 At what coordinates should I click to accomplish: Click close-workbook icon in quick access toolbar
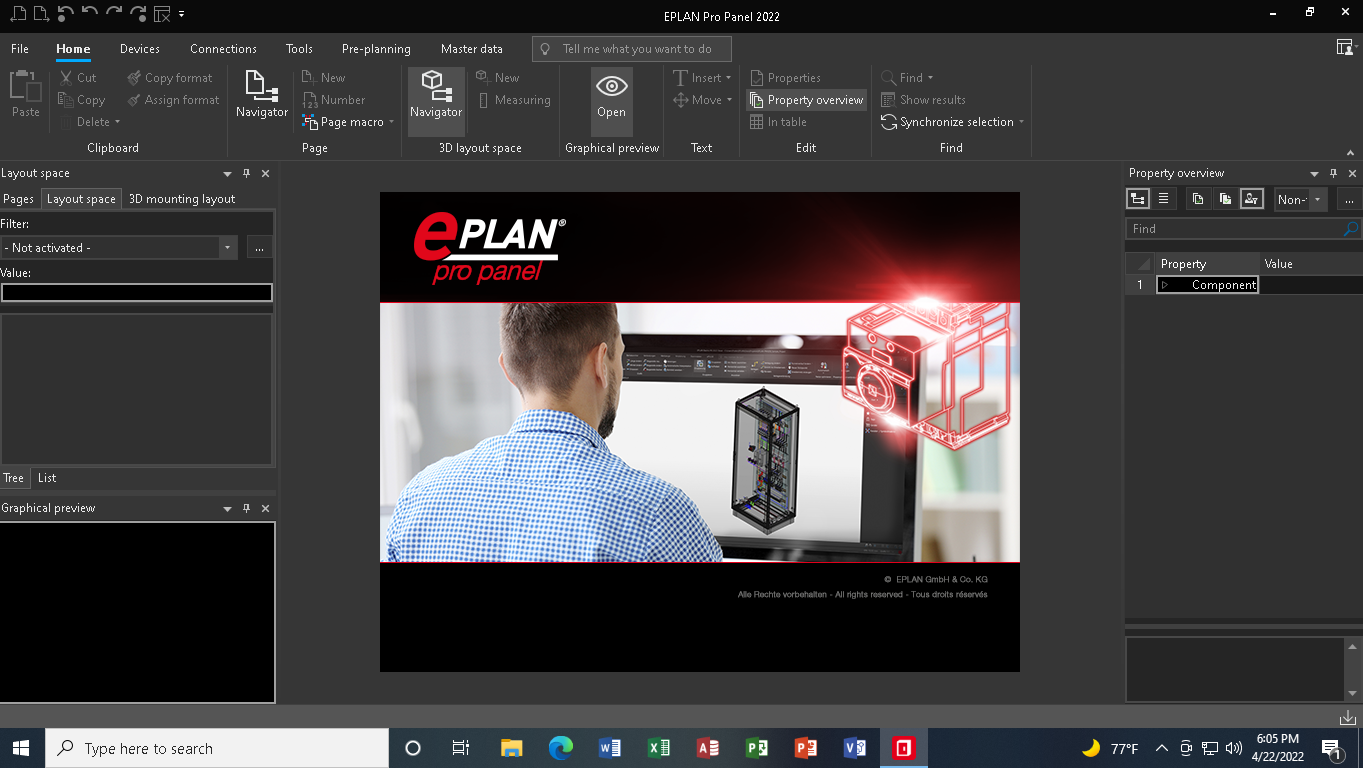click(162, 14)
